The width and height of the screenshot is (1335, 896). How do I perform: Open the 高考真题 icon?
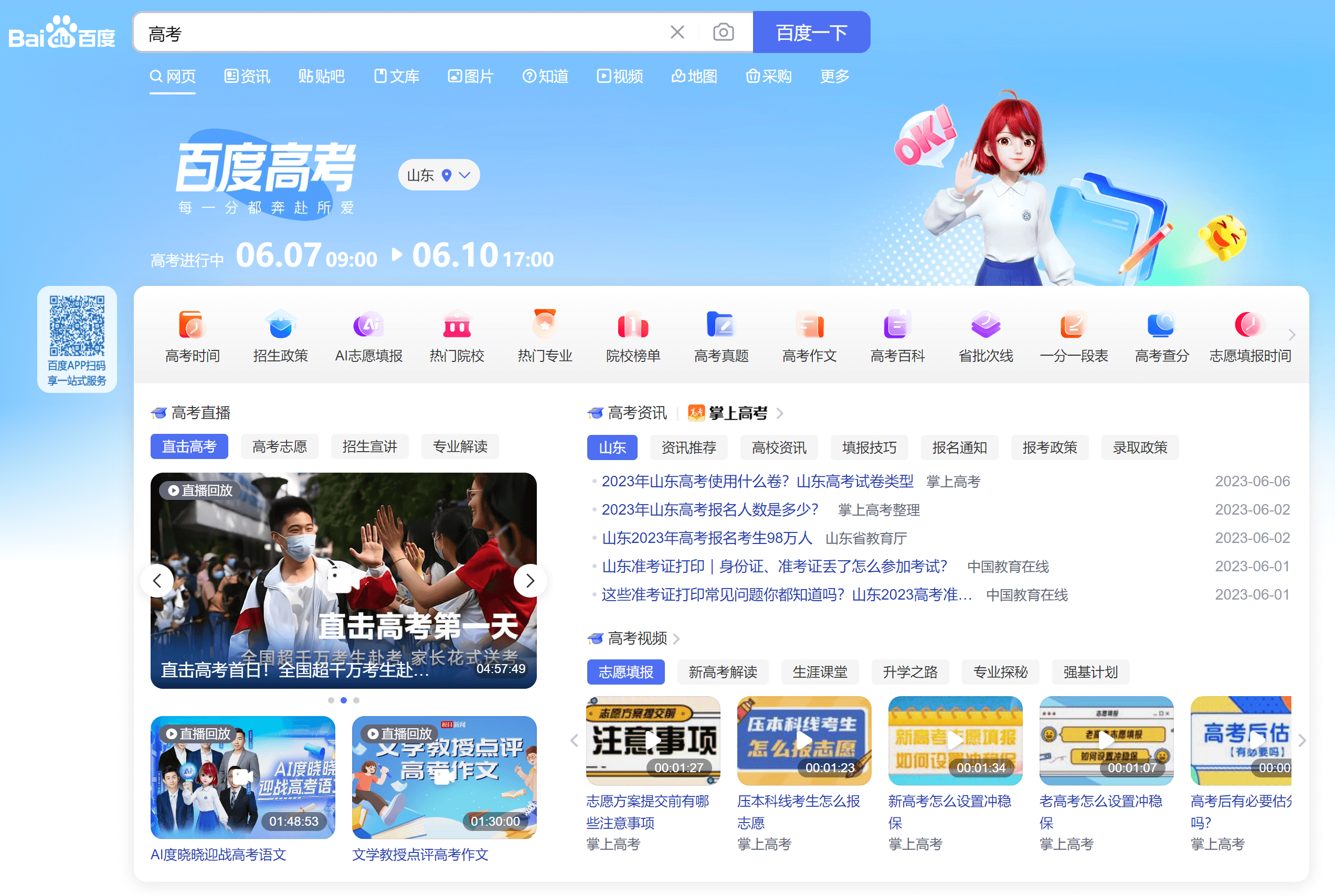(x=721, y=337)
